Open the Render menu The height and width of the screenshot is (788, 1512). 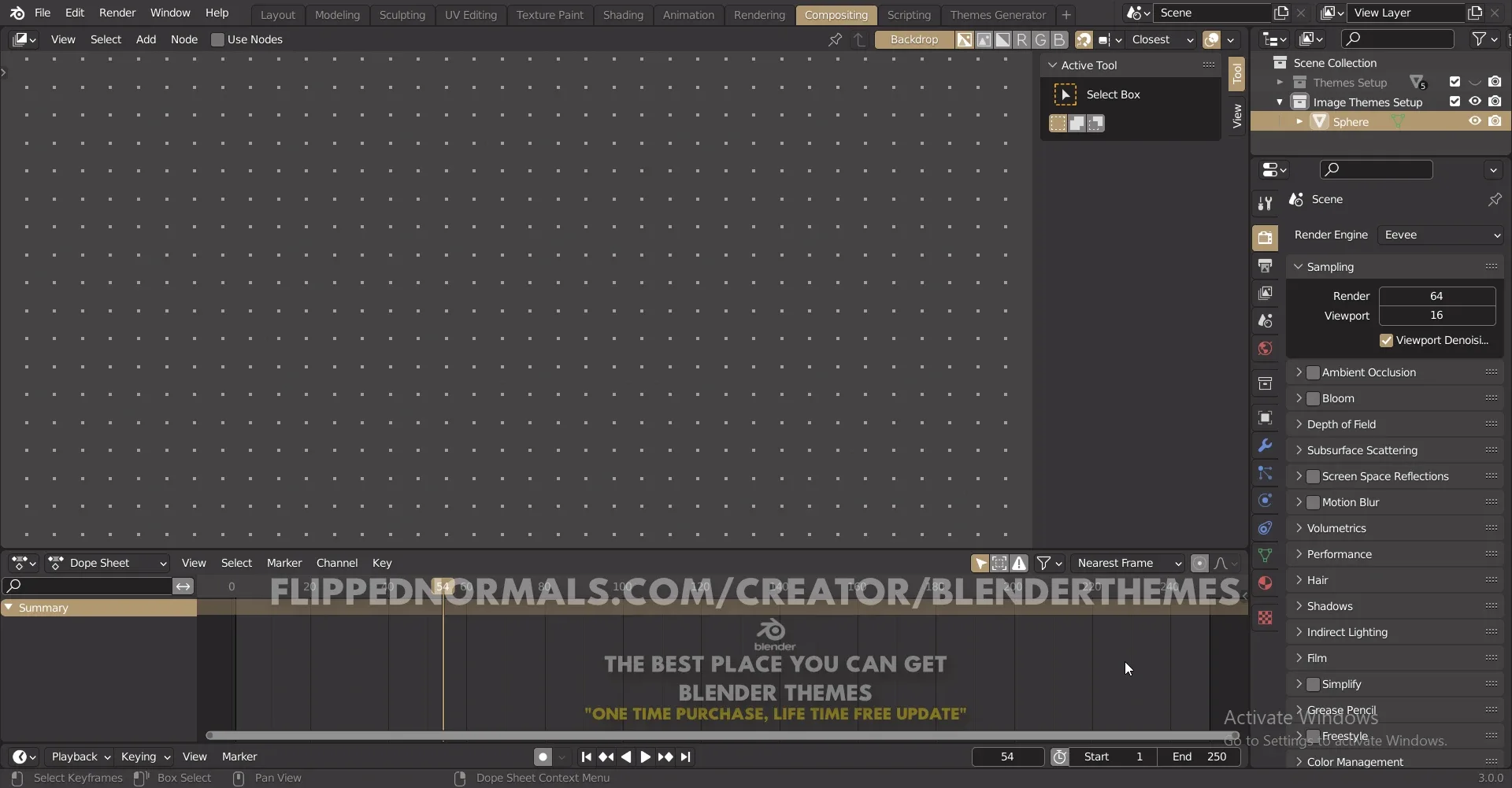tap(117, 13)
